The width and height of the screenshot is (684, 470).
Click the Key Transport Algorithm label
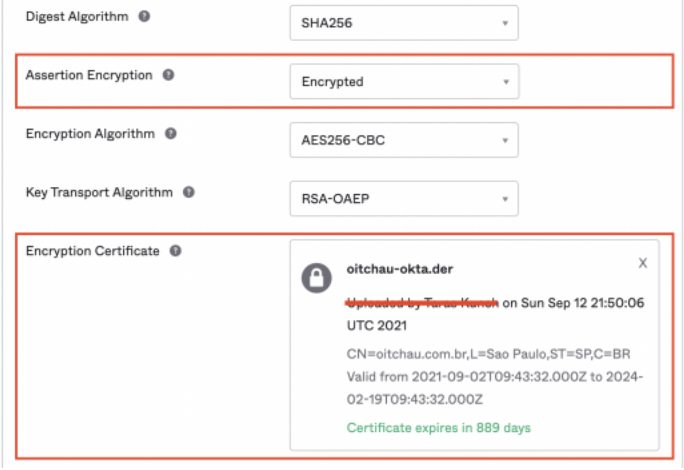99,192
